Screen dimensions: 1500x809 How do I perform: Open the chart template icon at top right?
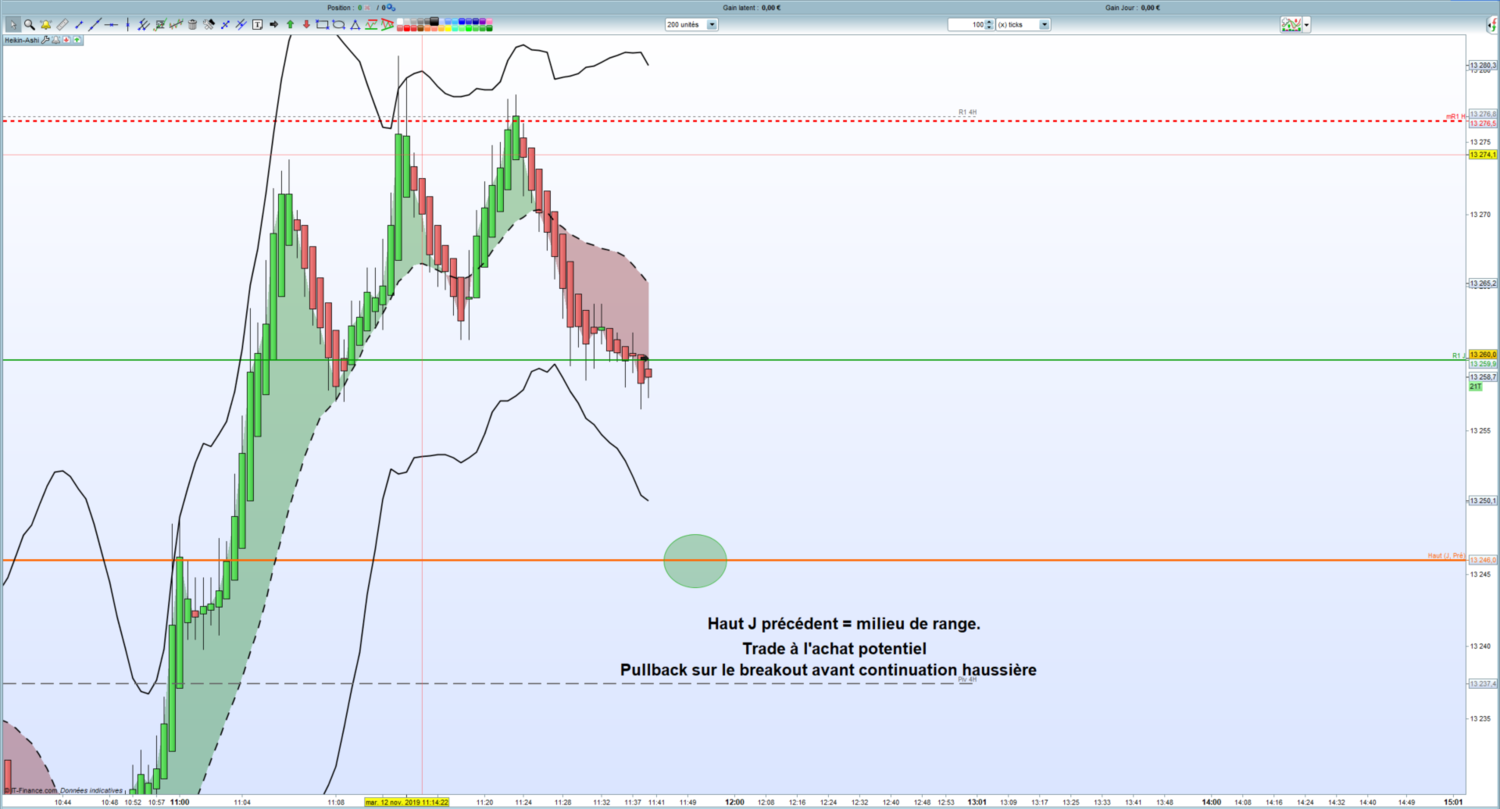pyautogui.click(x=1291, y=24)
